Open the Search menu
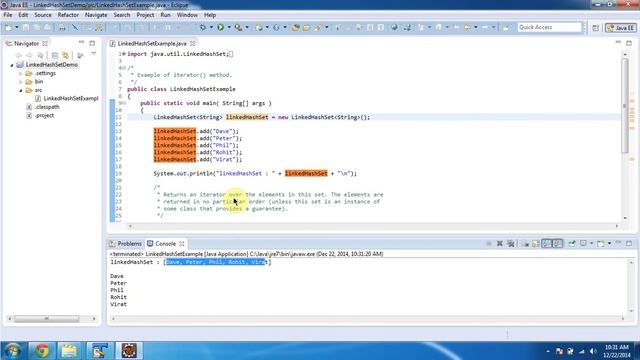 (122, 15)
